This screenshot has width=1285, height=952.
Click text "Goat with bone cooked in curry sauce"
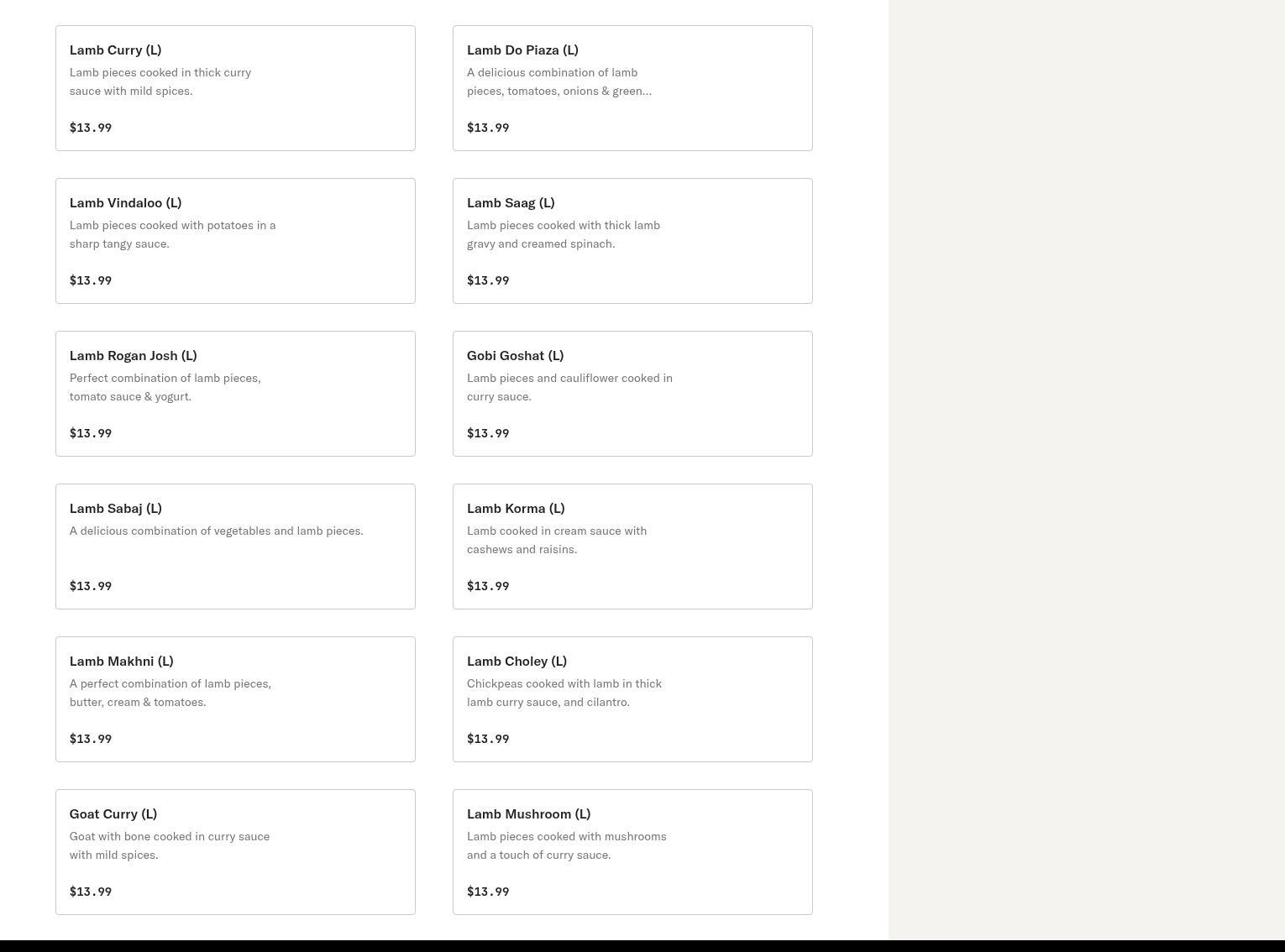(170, 836)
